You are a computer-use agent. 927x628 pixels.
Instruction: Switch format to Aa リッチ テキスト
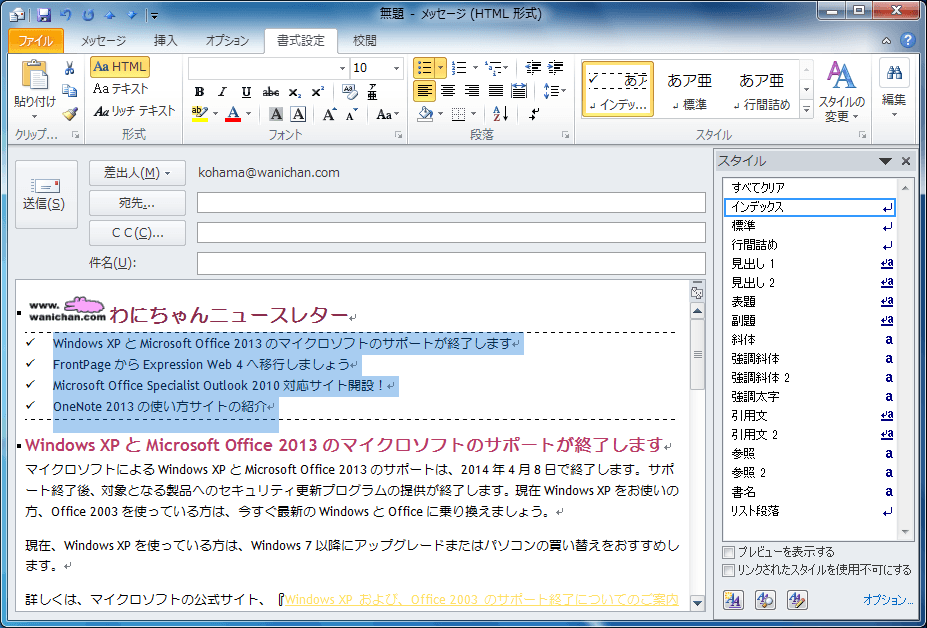point(134,111)
